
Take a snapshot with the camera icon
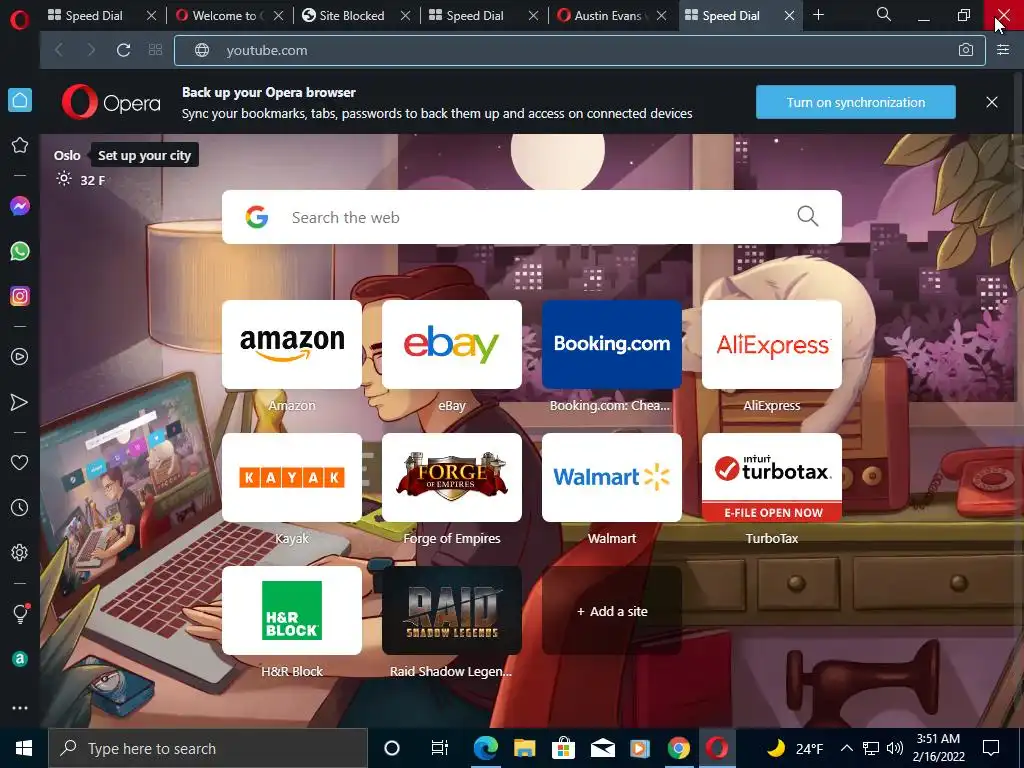pyautogui.click(x=966, y=50)
